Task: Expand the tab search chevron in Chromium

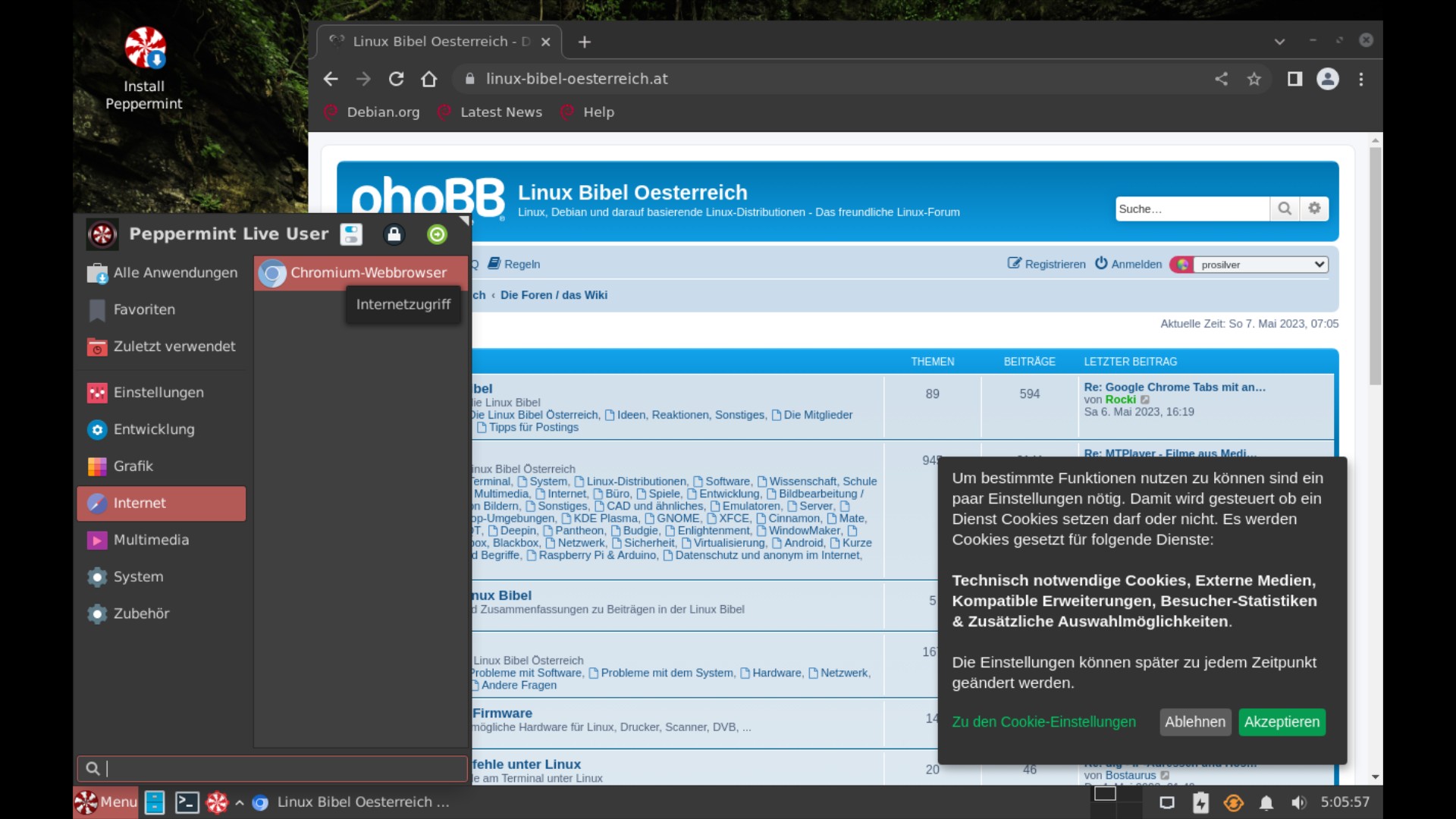Action: click(x=1279, y=42)
